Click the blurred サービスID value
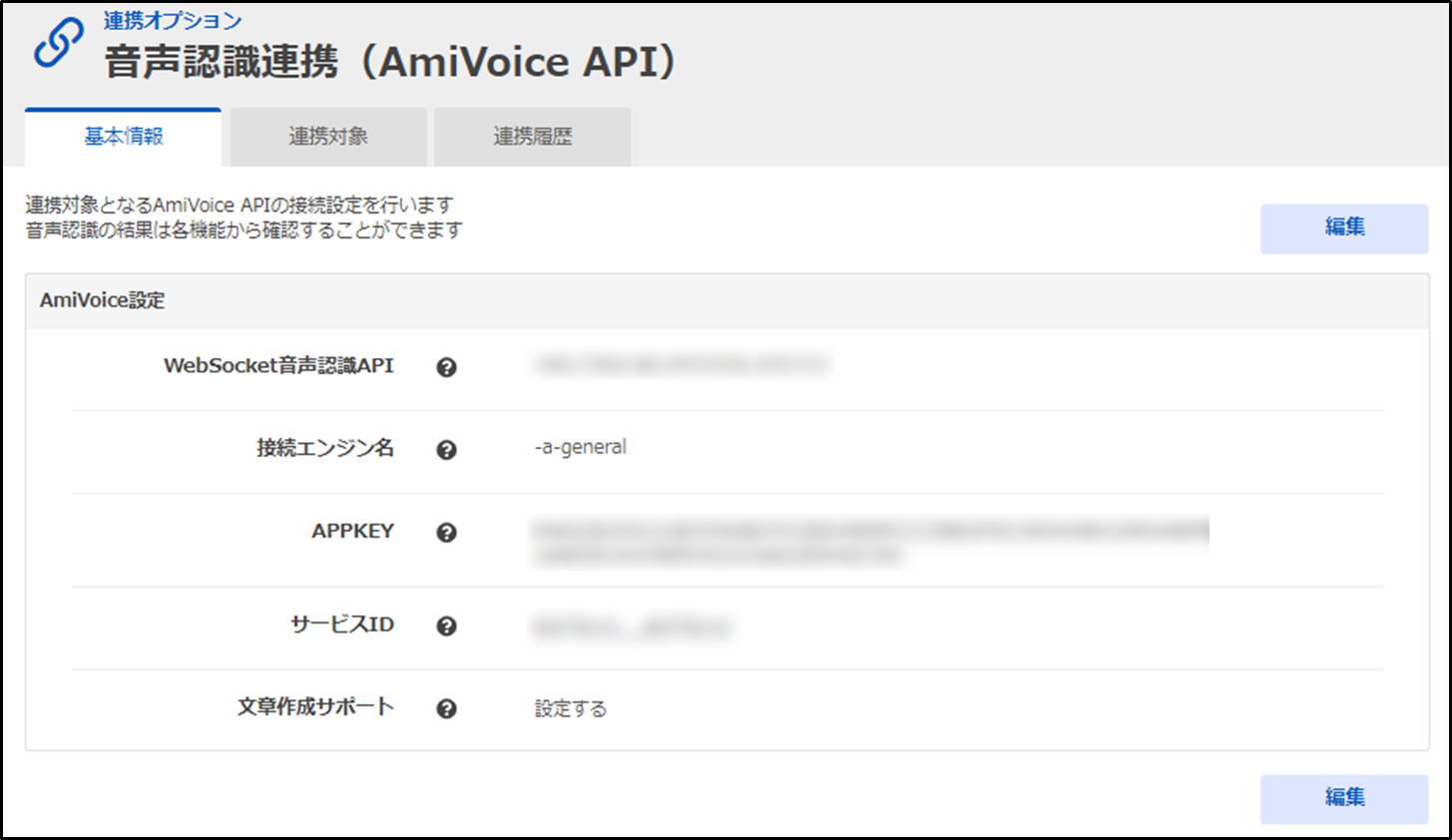This screenshot has height=840, width=1452. (x=633, y=628)
